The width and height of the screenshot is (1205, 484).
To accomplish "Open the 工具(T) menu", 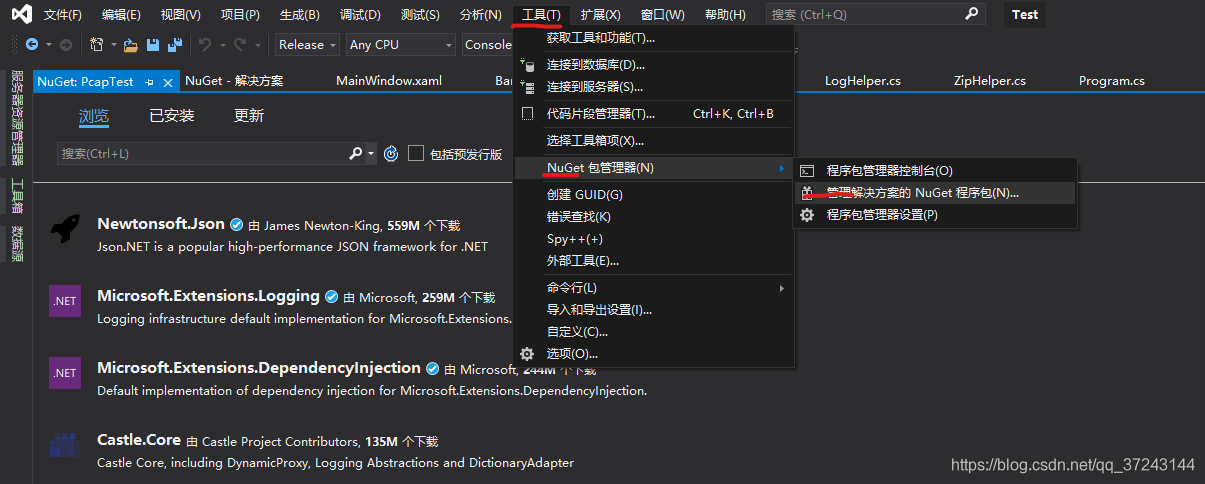I will tap(542, 15).
